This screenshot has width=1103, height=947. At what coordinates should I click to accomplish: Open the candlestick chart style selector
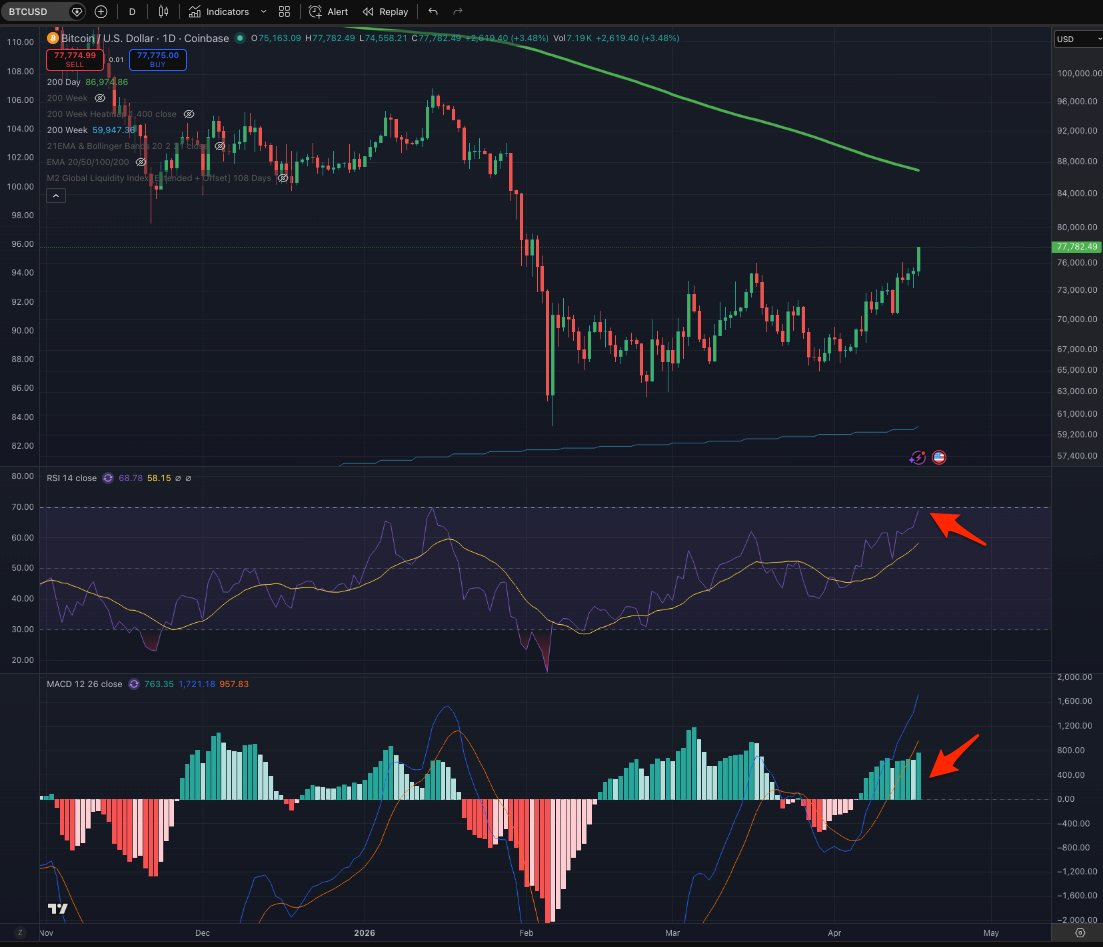click(163, 11)
